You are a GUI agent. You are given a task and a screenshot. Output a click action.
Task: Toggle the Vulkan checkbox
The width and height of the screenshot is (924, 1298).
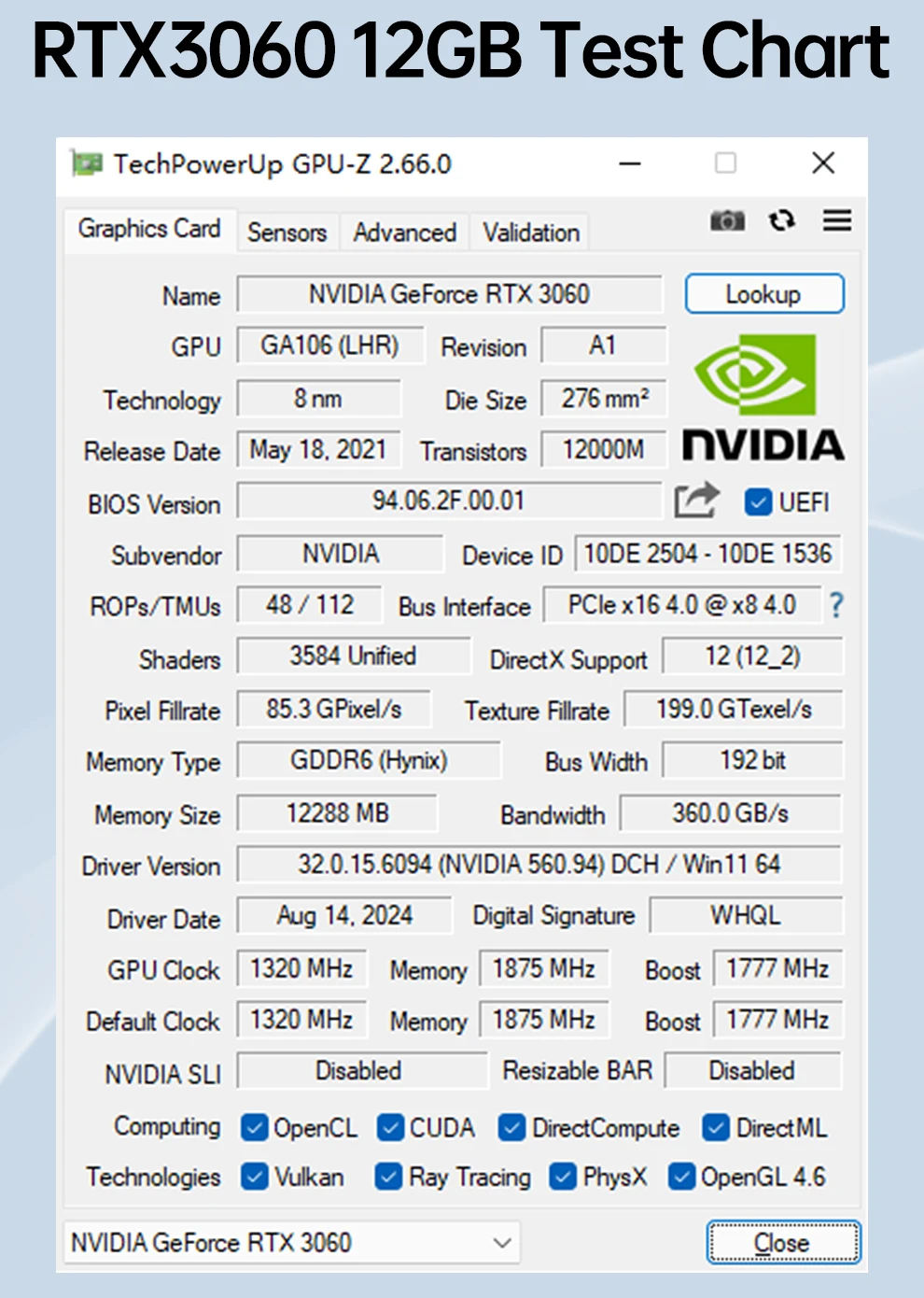(x=254, y=1177)
